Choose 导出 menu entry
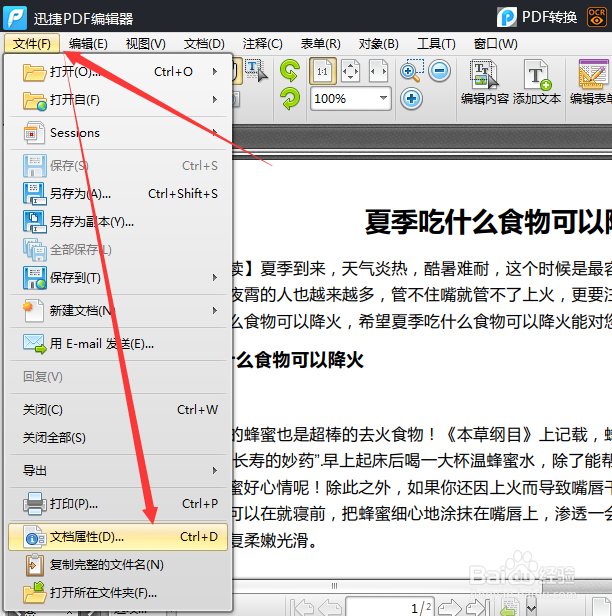 [x=118, y=470]
